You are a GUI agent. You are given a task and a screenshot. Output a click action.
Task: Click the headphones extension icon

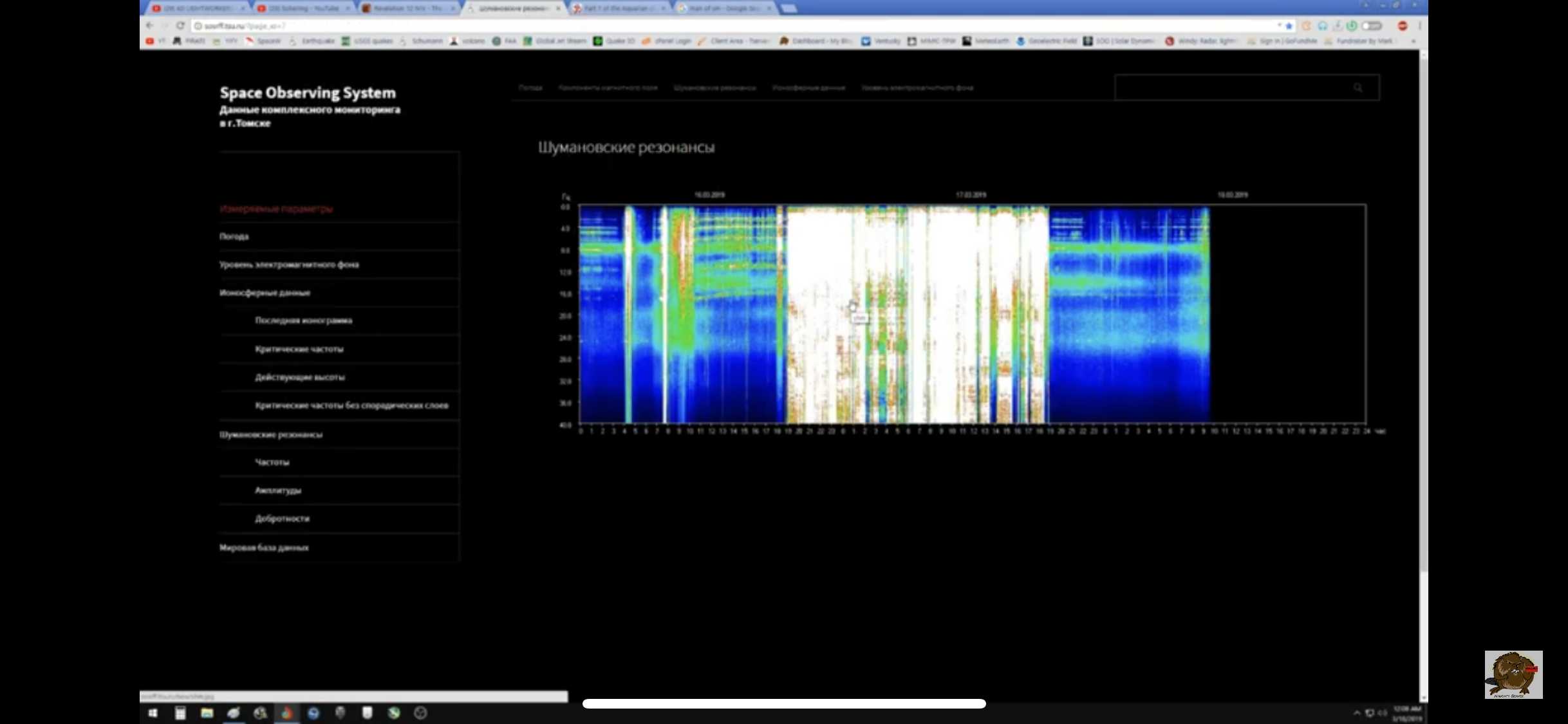tap(1322, 26)
